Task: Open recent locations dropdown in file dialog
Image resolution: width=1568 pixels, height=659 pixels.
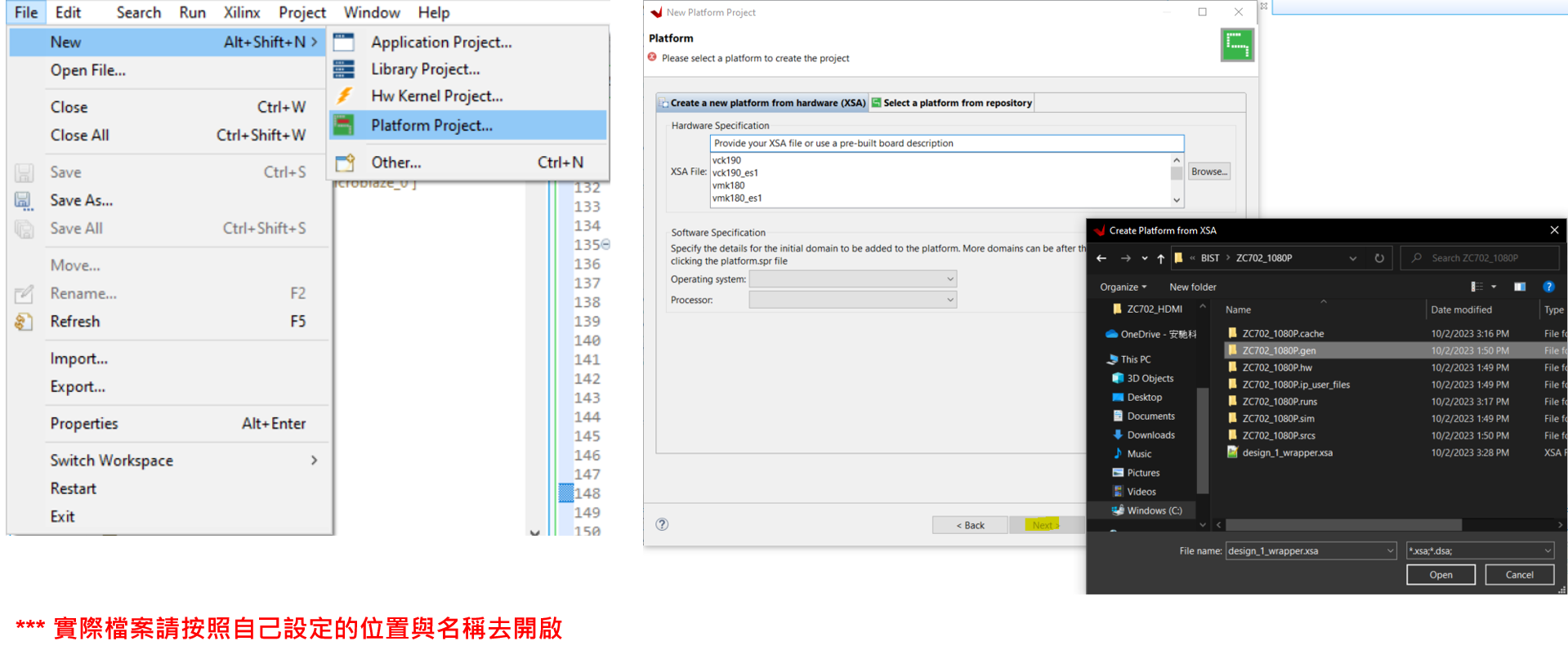Action: click(1144, 258)
